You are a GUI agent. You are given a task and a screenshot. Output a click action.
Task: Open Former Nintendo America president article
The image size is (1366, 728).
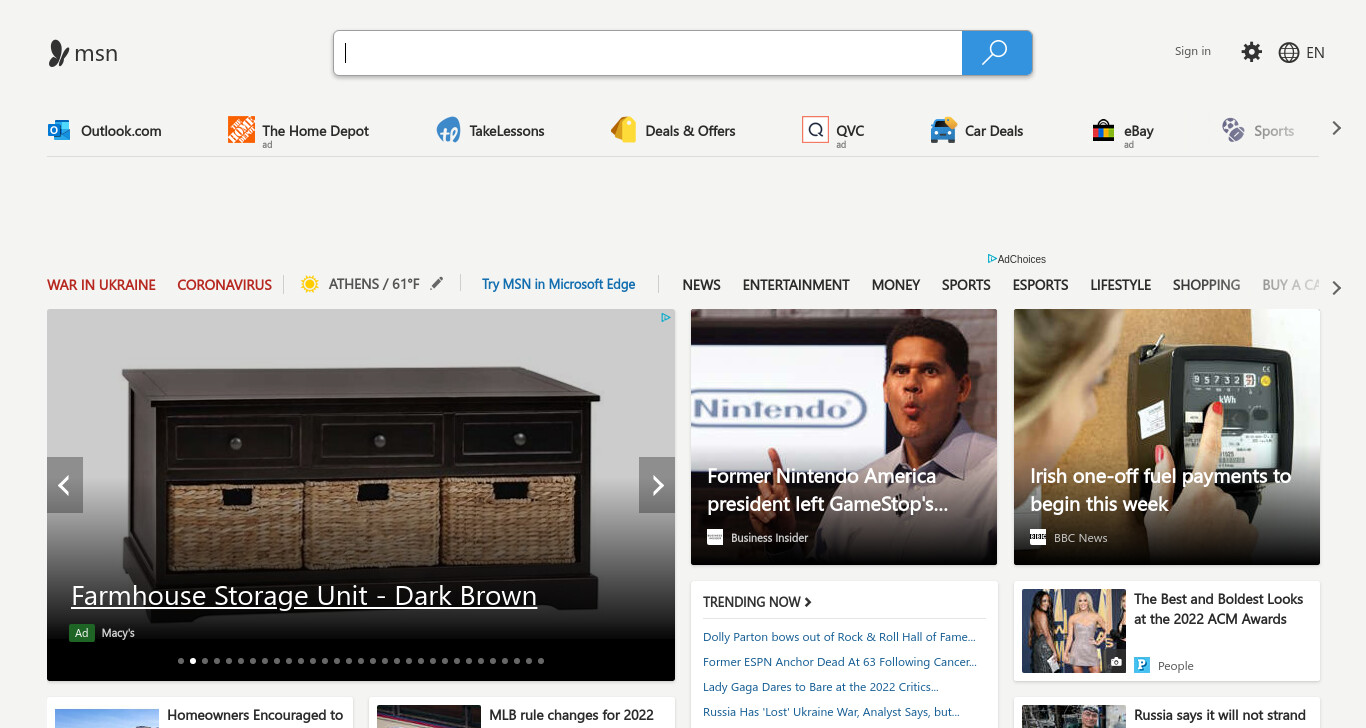(x=844, y=437)
